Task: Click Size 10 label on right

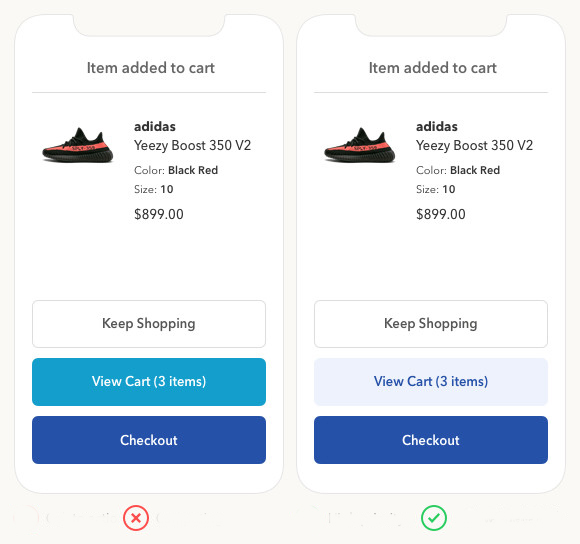Action: pos(435,189)
